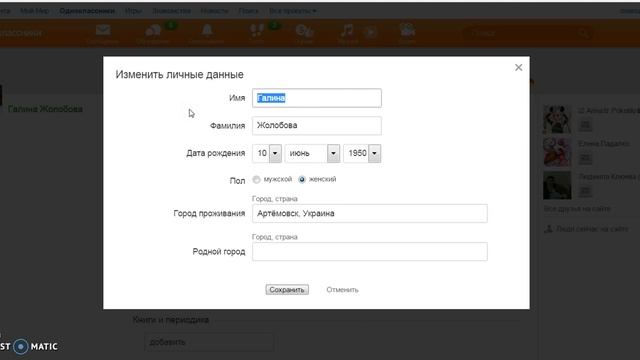Click the small icon under Людмила Клюева's name
The width and height of the screenshot is (640, 360).
click(x=585, y=191)
